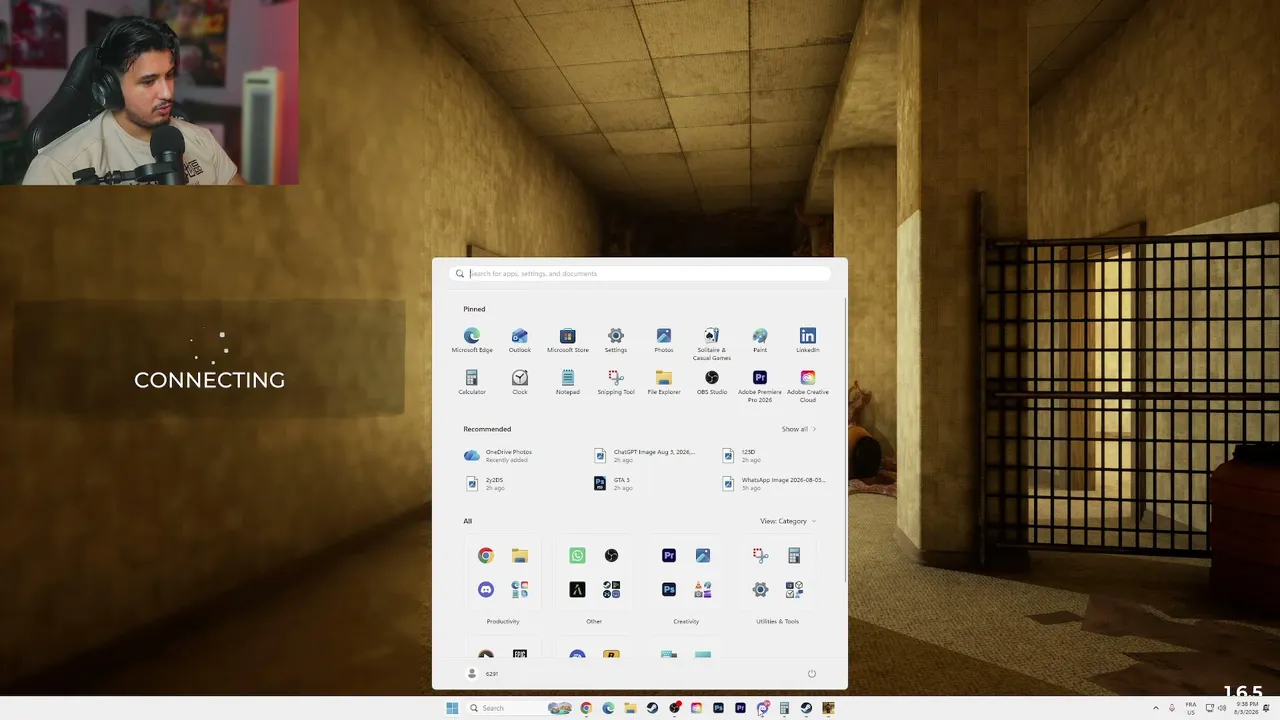Click Show all recommended items
This screenshot has width=1280, height=720.
point(799,429)
